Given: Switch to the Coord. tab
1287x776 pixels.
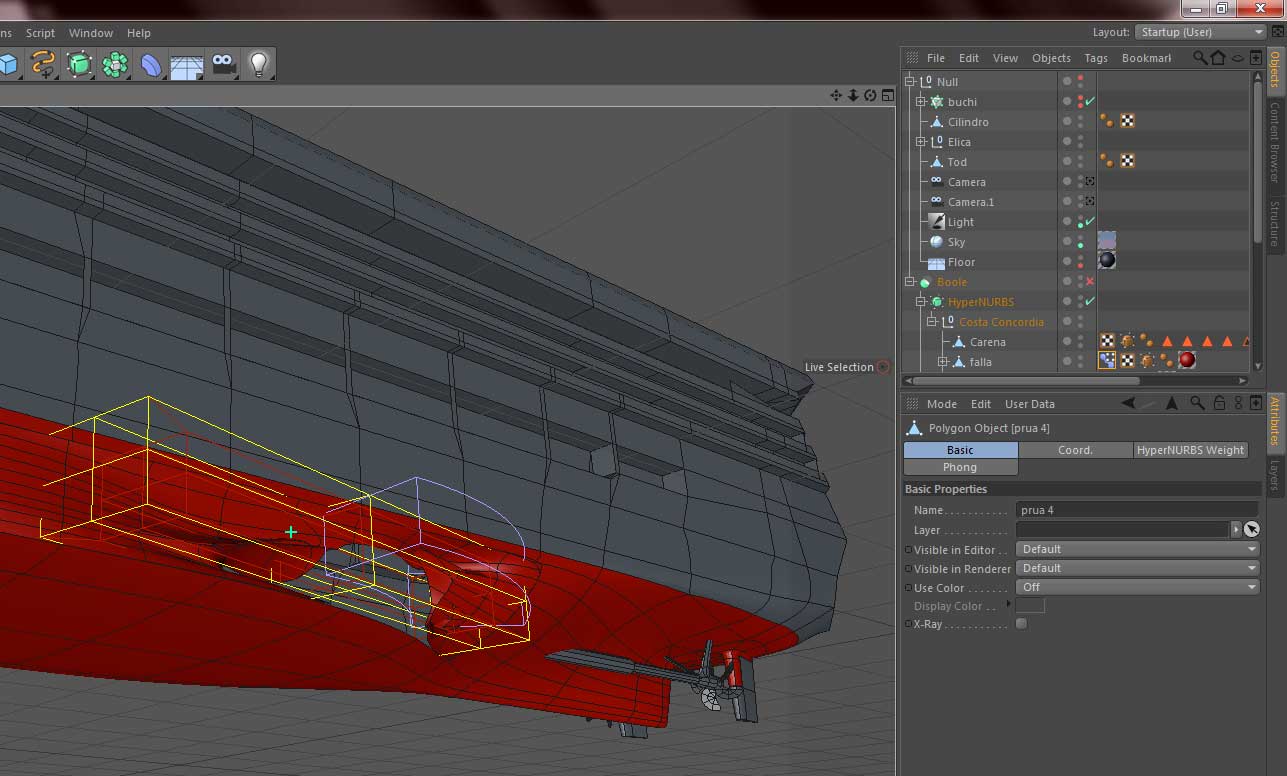Looking at the screenshot, I should [x=1075, y=450].
